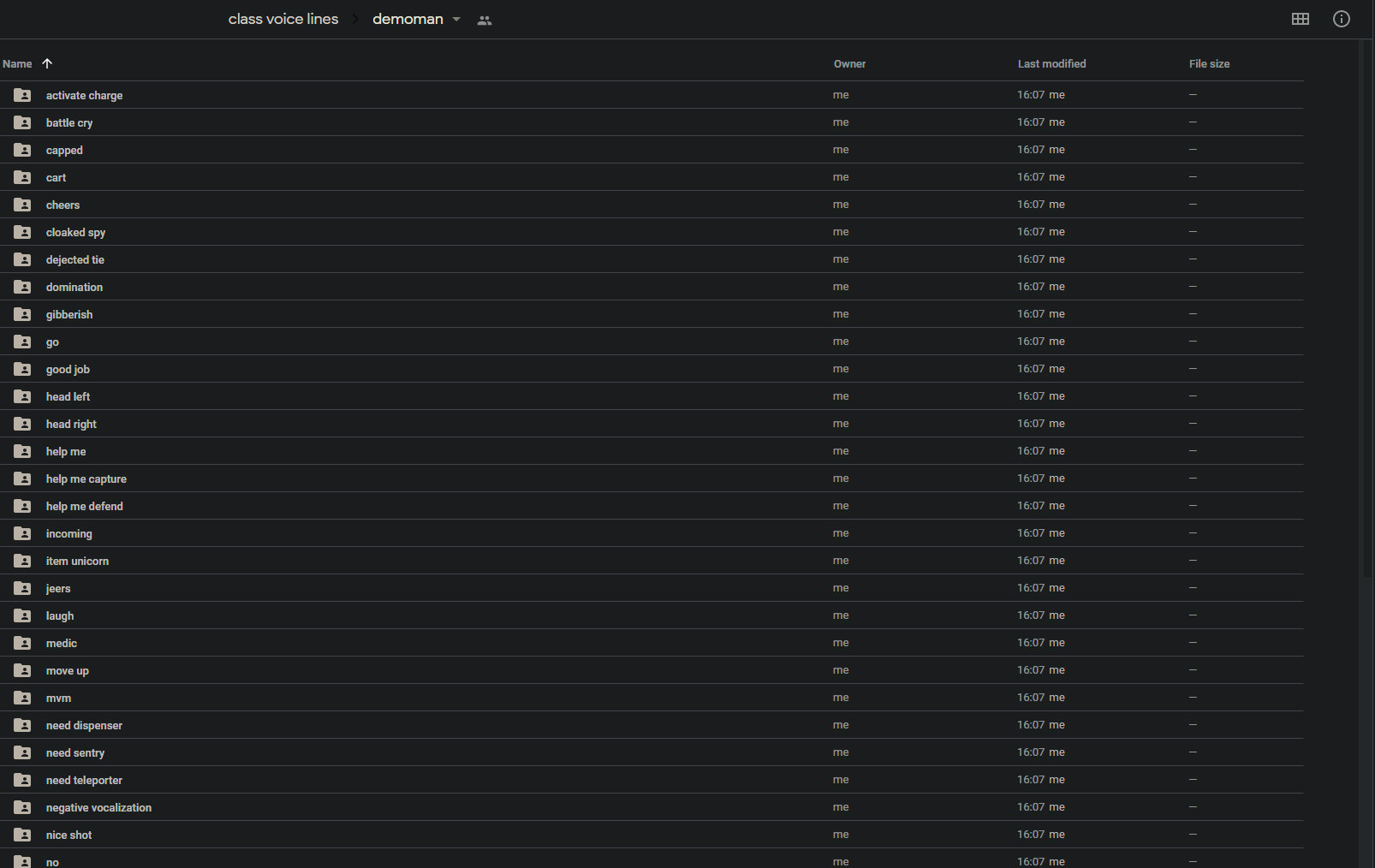Select the battle cry folder

click(x=69, y=122)
